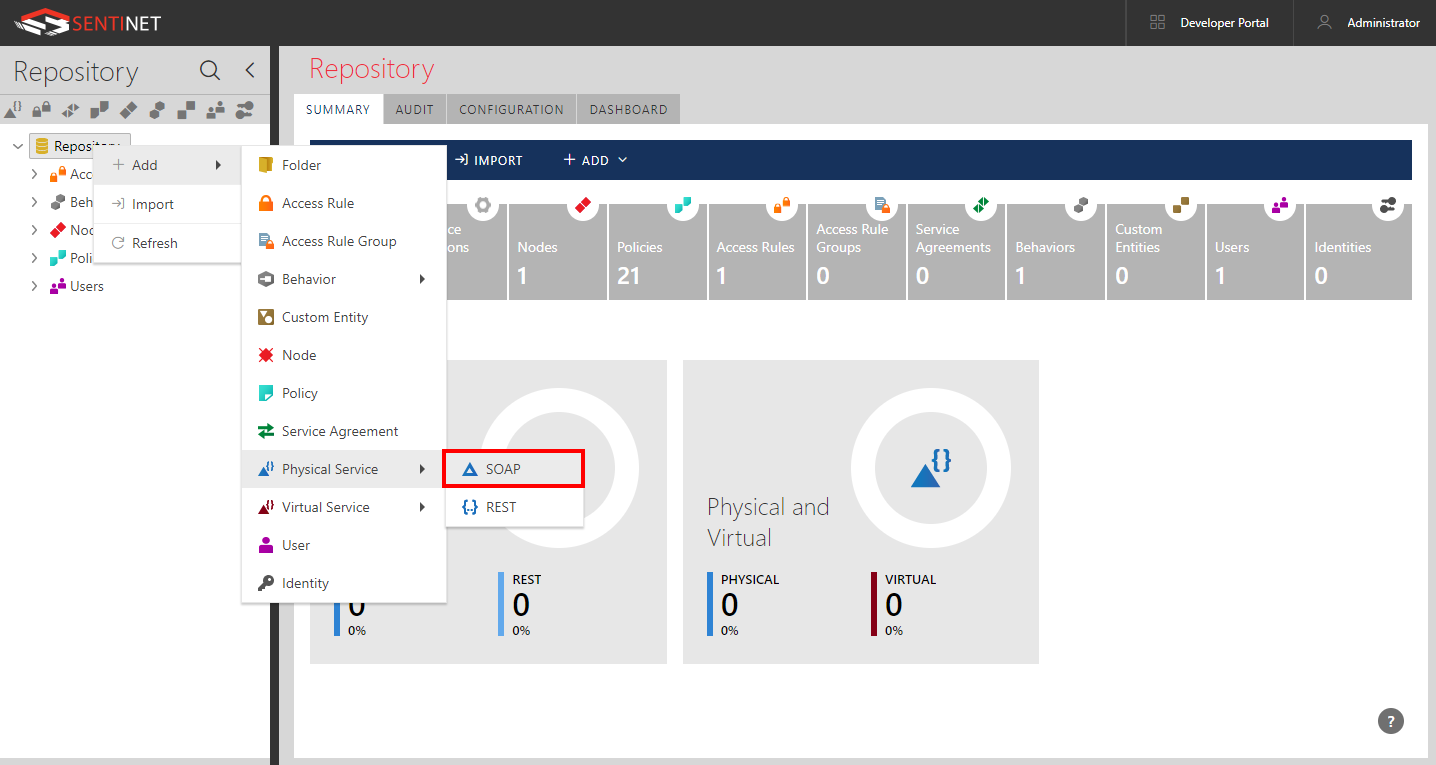The width and height of the screenshot is (1436, 765).
Task: Filter tree by users icon
Action: (215, 109)
